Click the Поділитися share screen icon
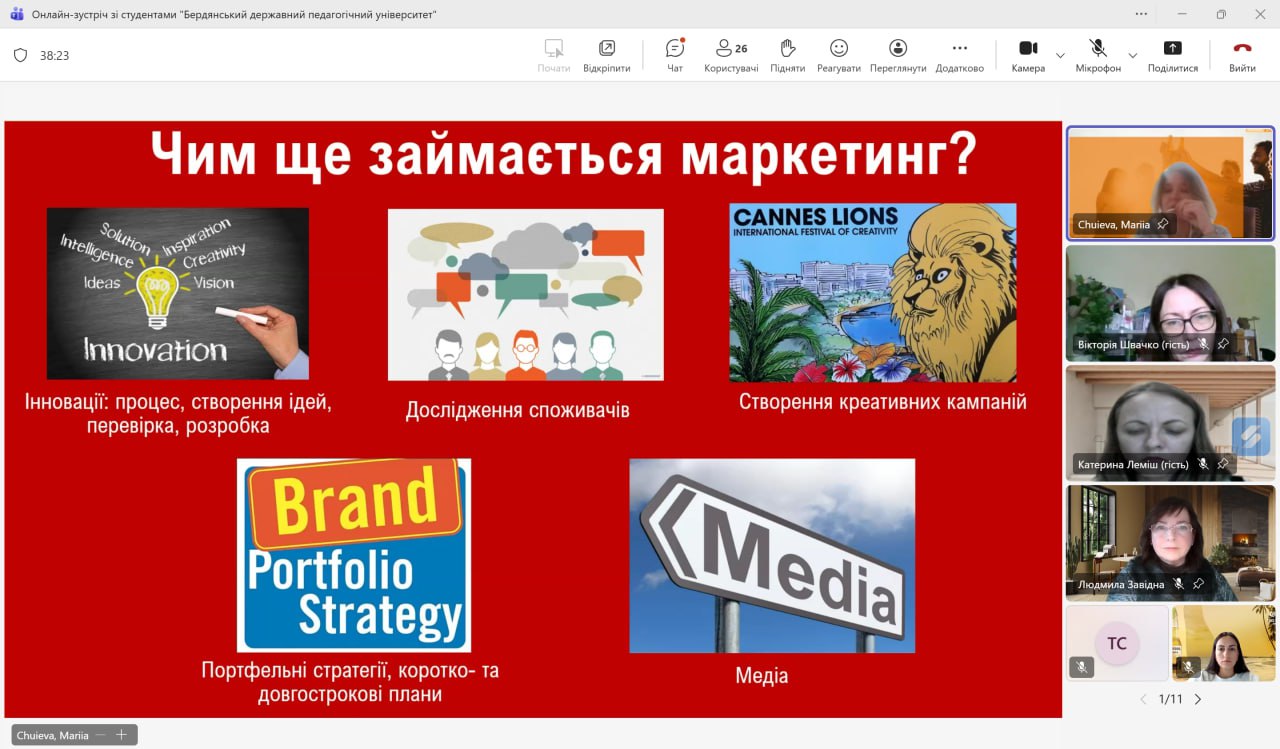The width and height of the screenshot is (1280, 749). 1172,55
